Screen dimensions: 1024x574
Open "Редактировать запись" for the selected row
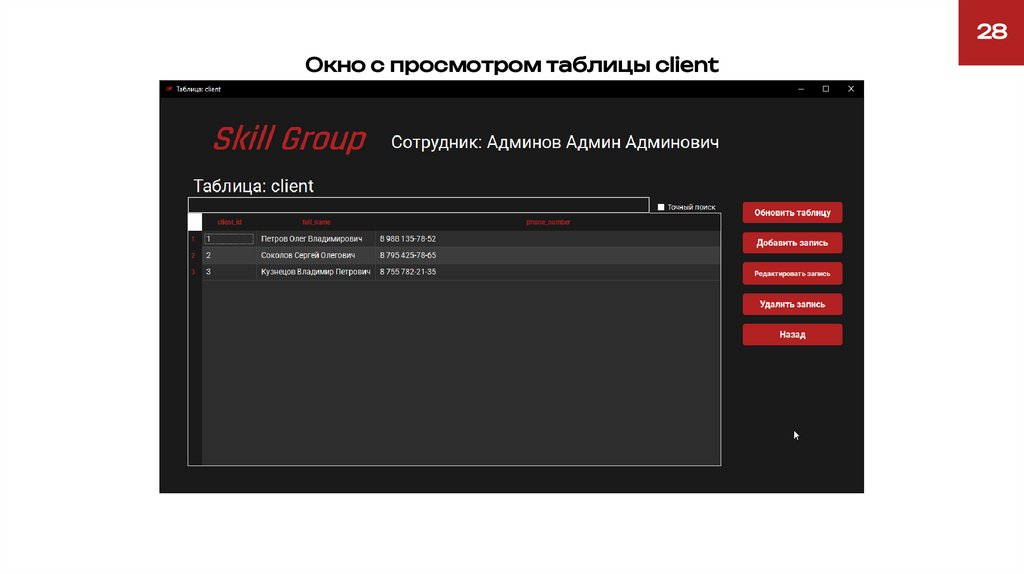coord(792,274)
